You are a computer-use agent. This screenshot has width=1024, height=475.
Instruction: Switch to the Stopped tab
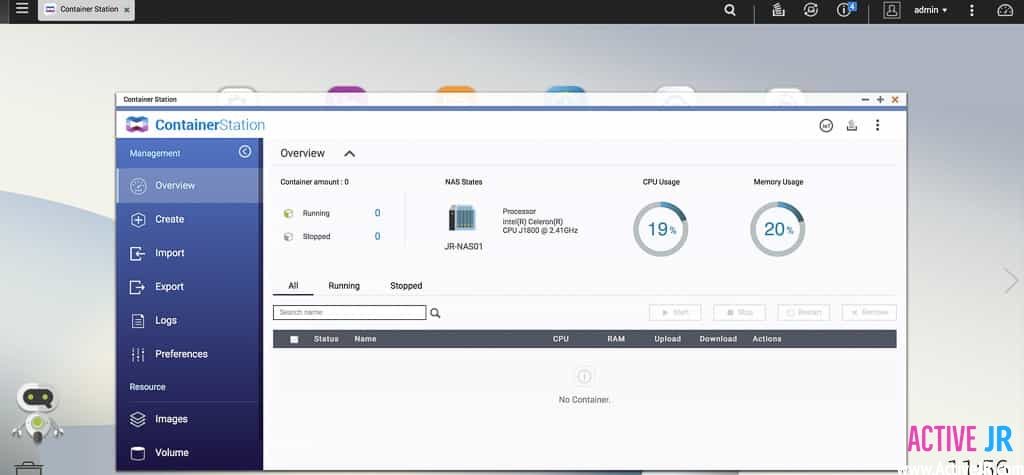coord(406,286)
